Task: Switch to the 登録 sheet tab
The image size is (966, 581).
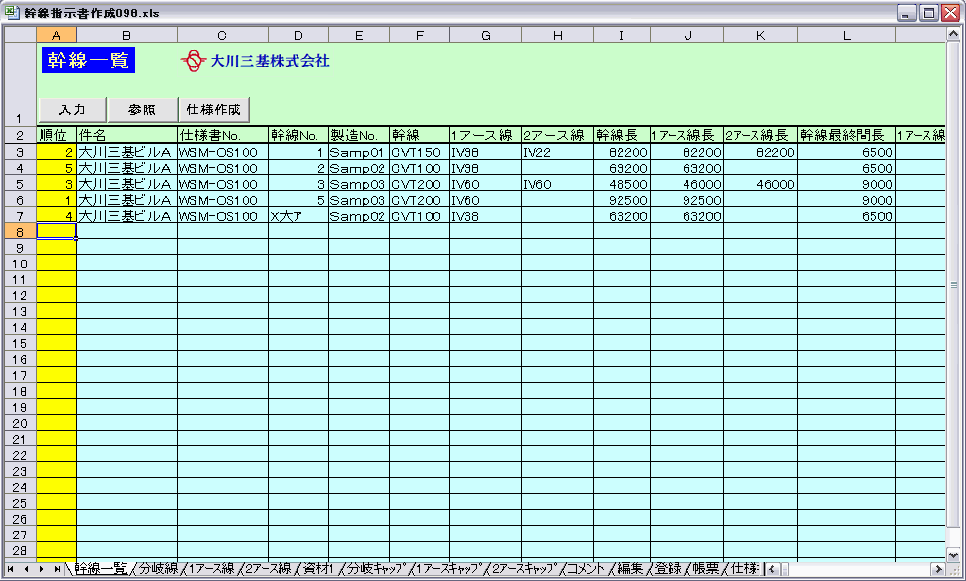Action: tap(668, 569)
